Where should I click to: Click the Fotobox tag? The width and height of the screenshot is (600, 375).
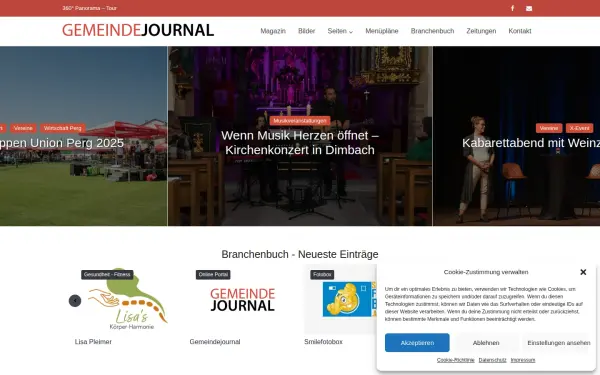tap(322, 275)
